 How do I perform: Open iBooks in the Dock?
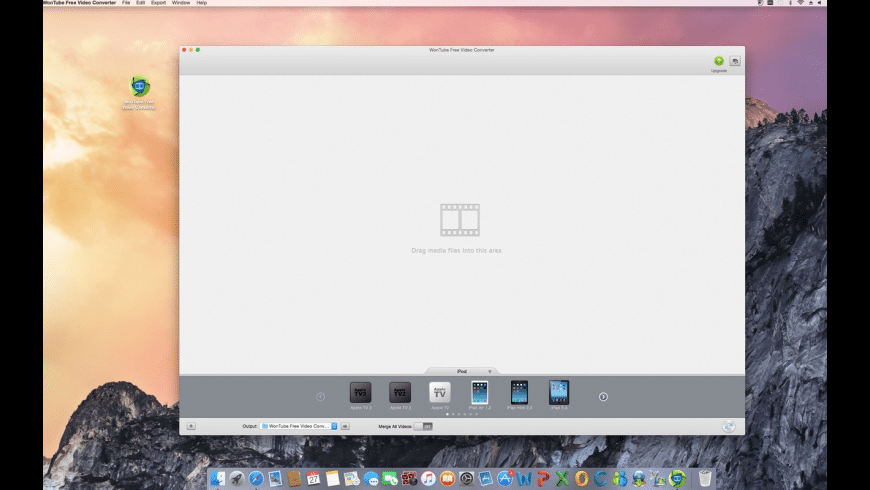tap(447, 478)
